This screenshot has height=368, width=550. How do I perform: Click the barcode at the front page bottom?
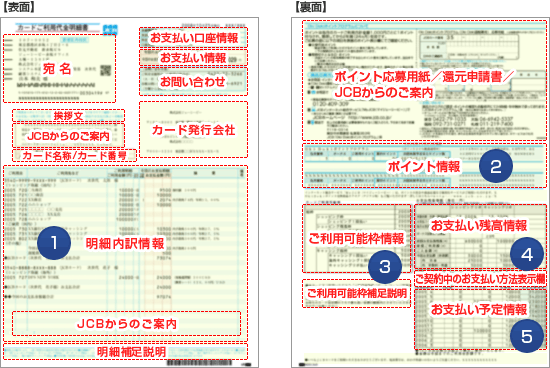point(199,363)
